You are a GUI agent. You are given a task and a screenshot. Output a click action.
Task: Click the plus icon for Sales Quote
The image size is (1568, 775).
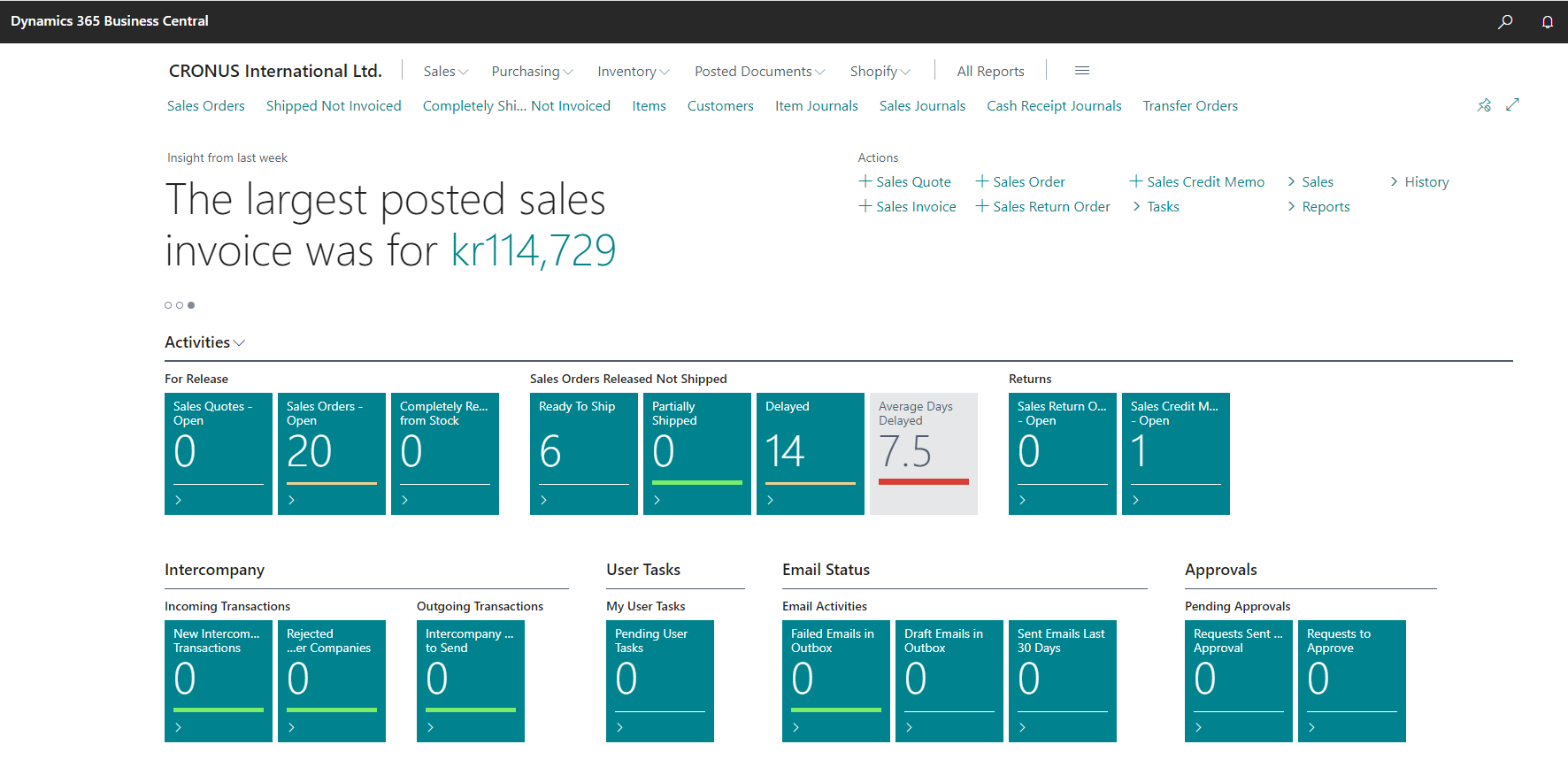pos(865,181)
